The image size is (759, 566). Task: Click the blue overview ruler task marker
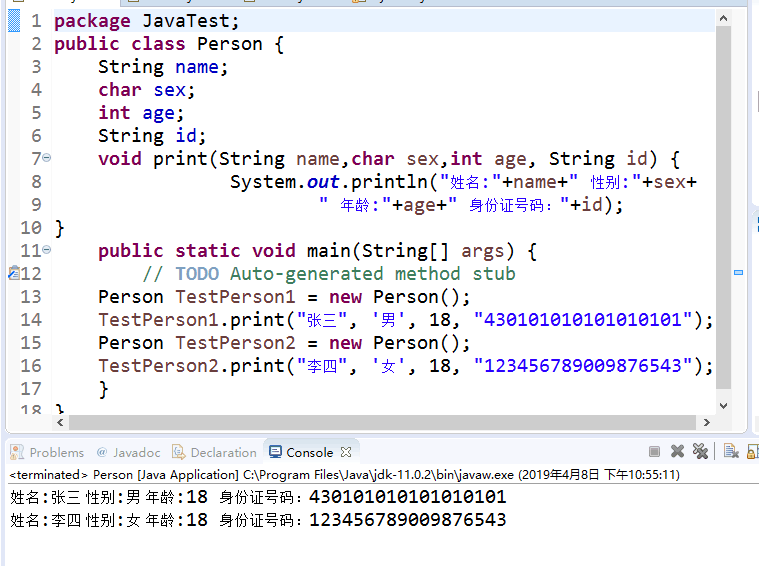click(738, 273)
